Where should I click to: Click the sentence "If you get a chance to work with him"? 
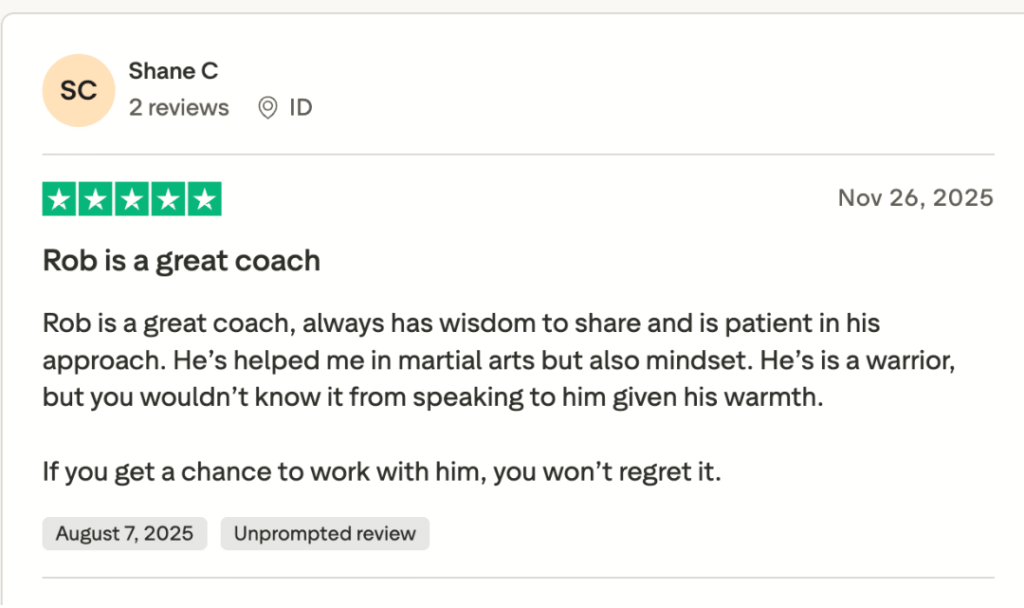[265, 470]
